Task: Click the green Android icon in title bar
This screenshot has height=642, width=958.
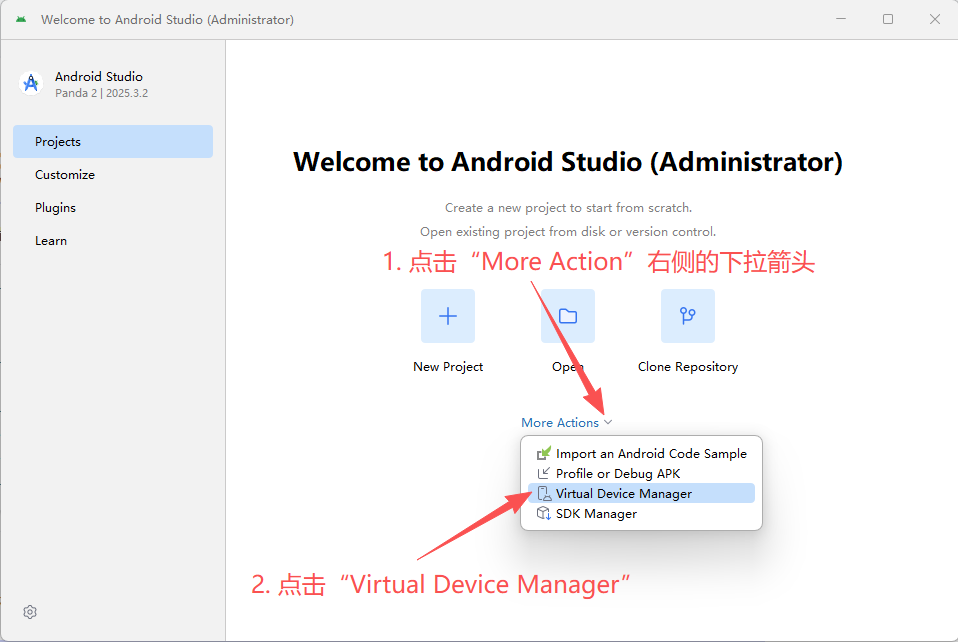Action: point(21,20)
